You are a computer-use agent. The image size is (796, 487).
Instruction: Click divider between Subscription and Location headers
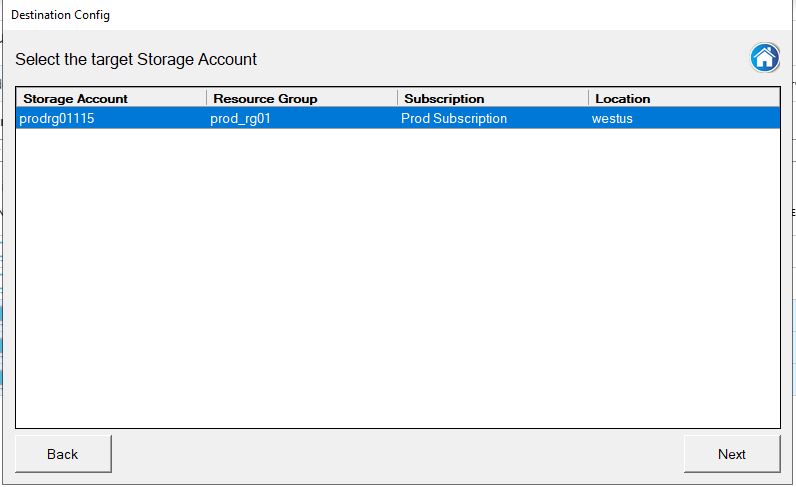(588, 98)
